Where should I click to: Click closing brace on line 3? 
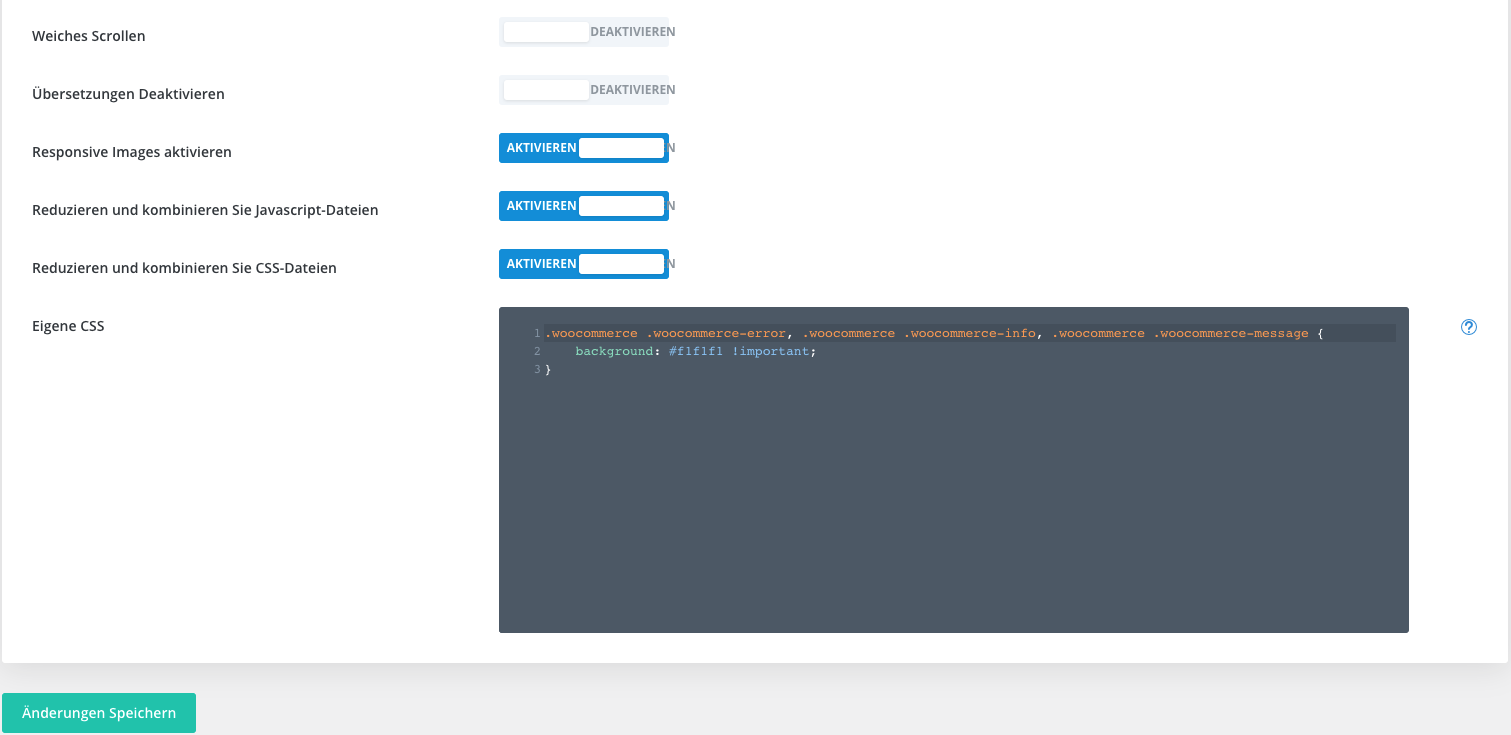pos(548,370)
